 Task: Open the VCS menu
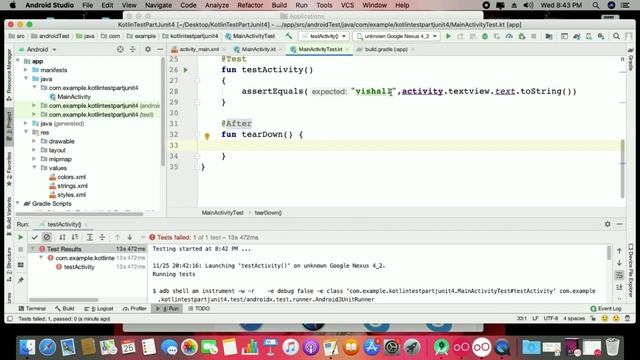347,5
